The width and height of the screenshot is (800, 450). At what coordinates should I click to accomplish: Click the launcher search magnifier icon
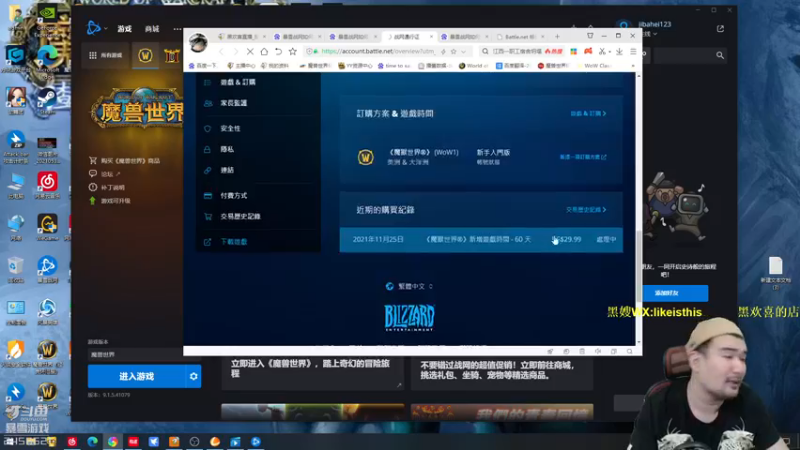pyautogui.click(x=720, y=55)
